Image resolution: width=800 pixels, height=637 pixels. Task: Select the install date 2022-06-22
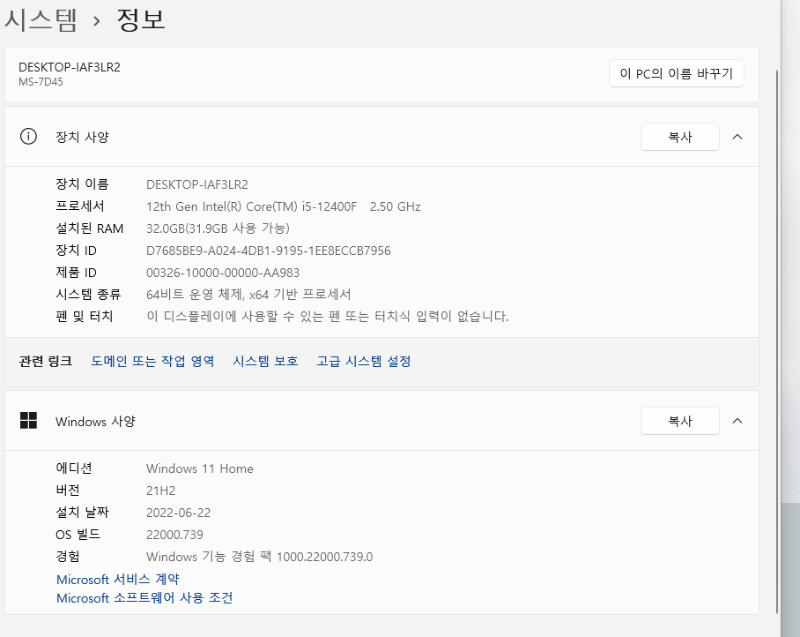click(x=178, y=513)
